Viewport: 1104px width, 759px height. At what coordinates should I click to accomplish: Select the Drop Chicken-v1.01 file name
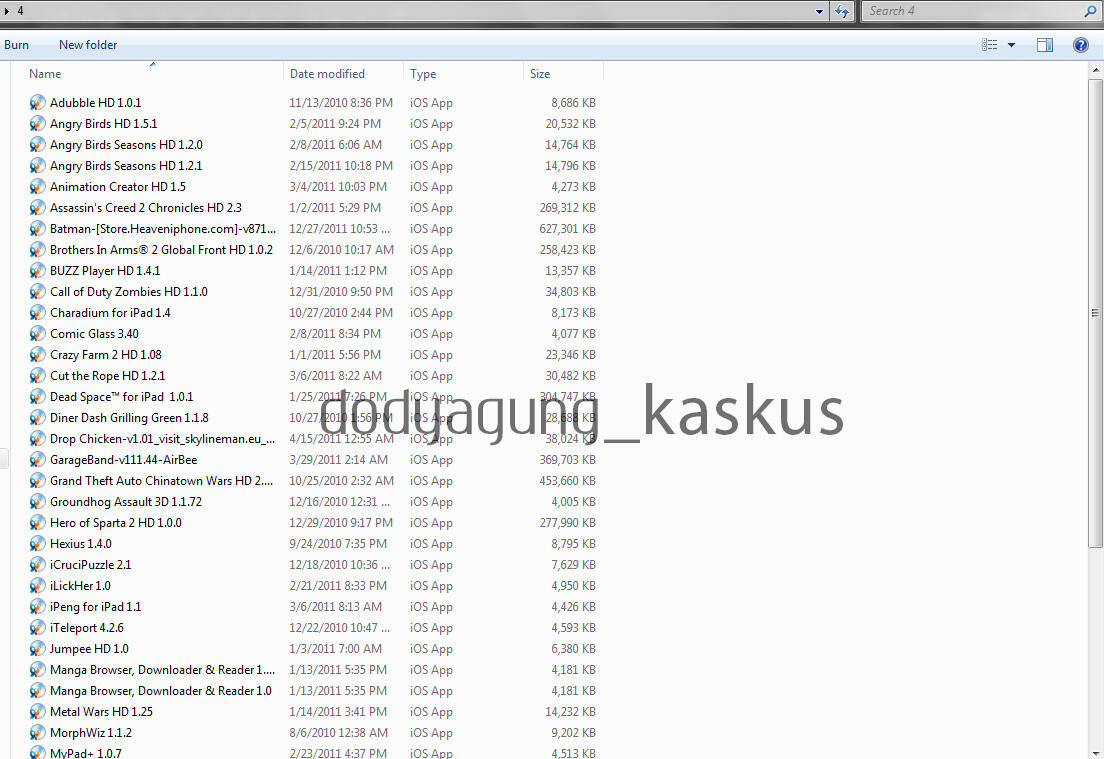click(x=163, y=439)
